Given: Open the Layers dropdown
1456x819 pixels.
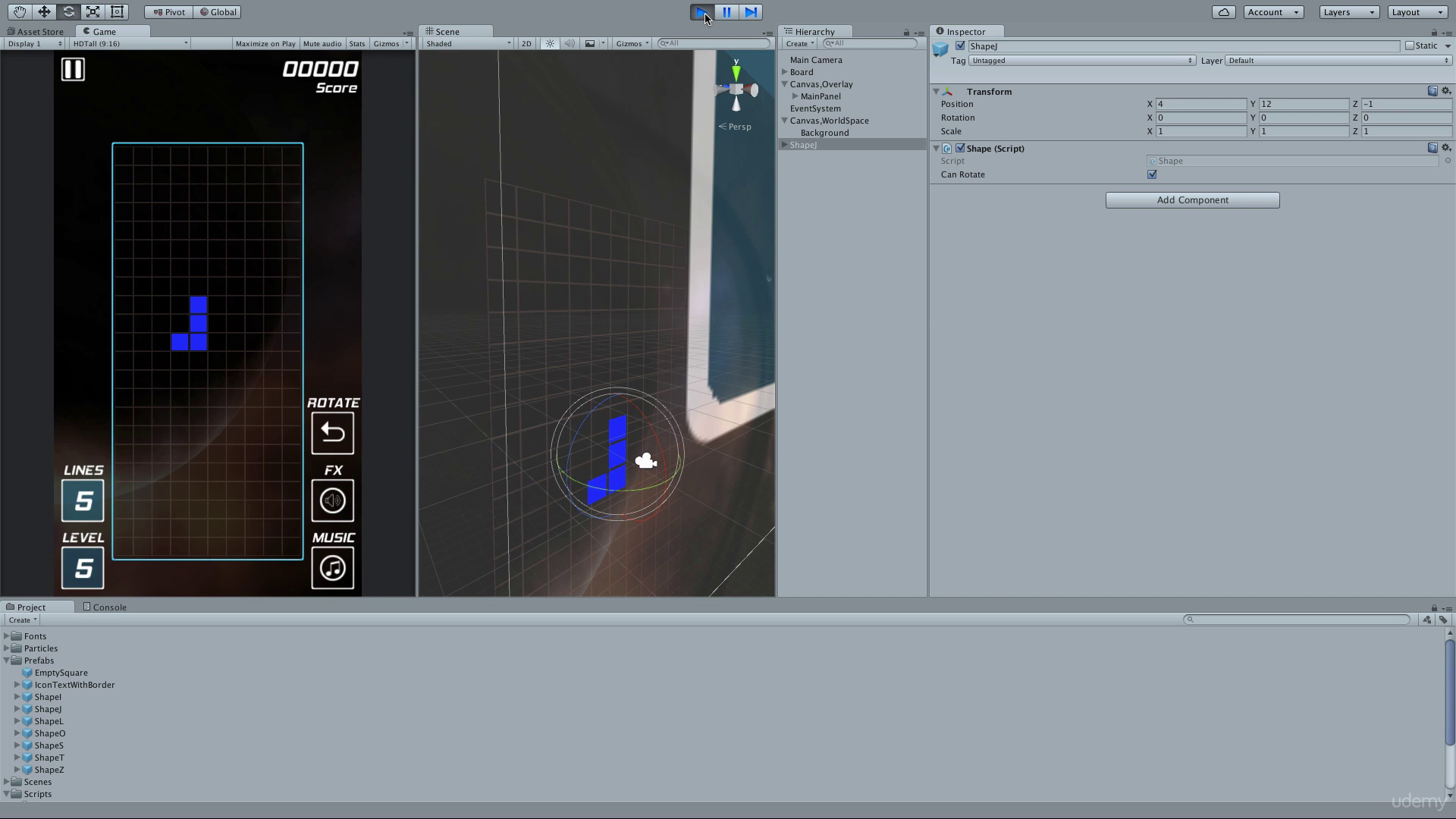Looking at the screenshot, I should 1349,12.
